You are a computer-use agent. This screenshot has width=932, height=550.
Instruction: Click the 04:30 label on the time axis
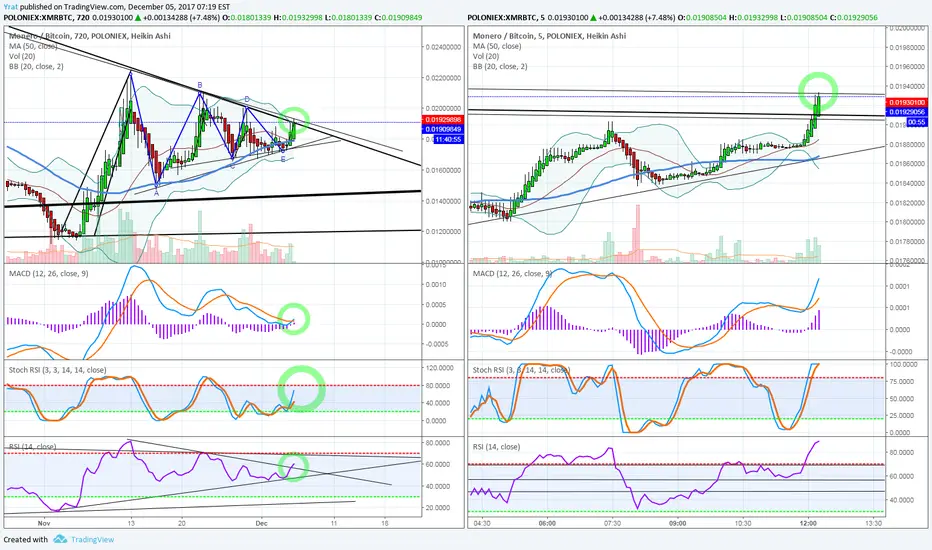(x=481, y=523)
